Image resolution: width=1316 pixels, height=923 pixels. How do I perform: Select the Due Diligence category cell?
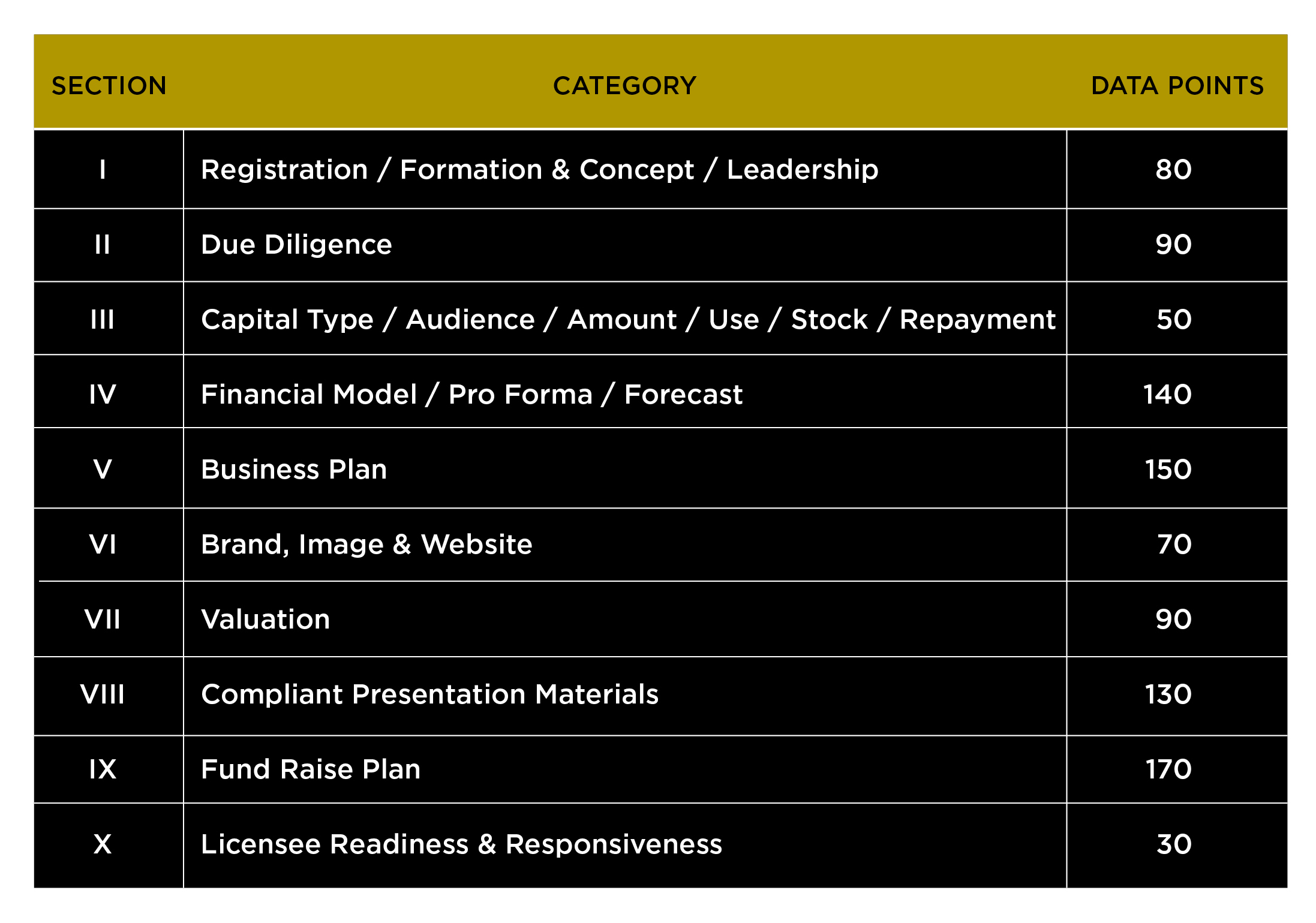pos(624,245)
